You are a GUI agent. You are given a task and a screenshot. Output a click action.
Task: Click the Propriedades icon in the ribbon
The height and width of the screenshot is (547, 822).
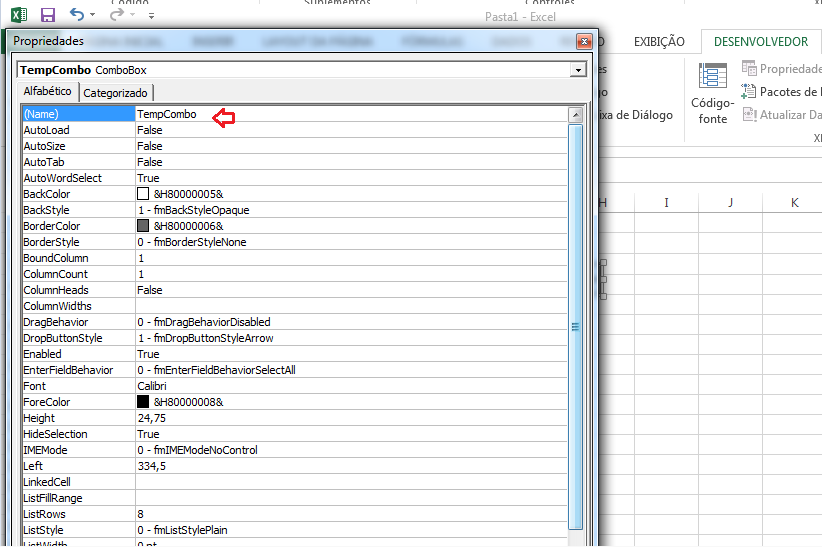[750, 69]
